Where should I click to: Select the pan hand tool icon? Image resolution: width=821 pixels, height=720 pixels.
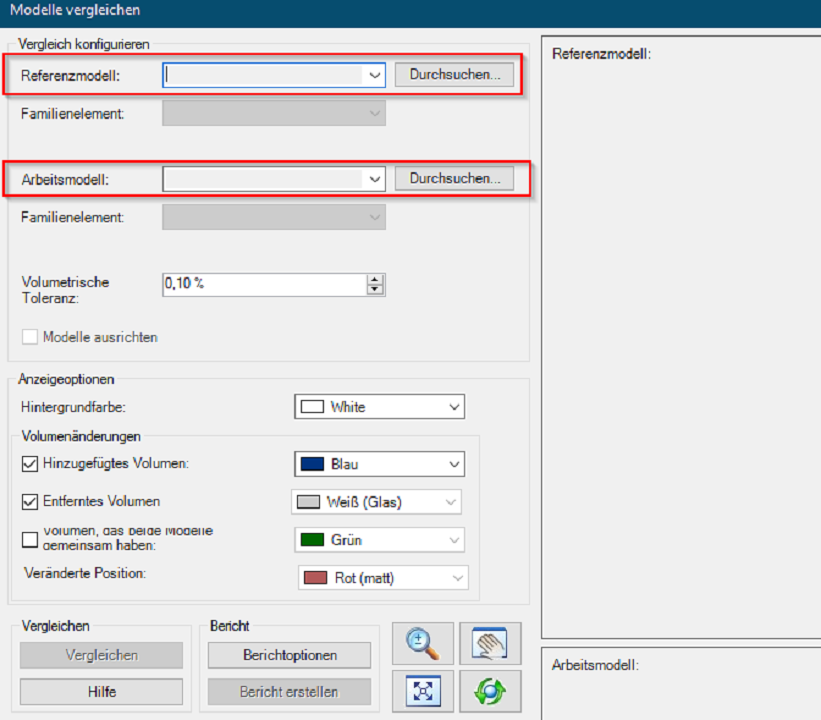(x=490, y=643)
